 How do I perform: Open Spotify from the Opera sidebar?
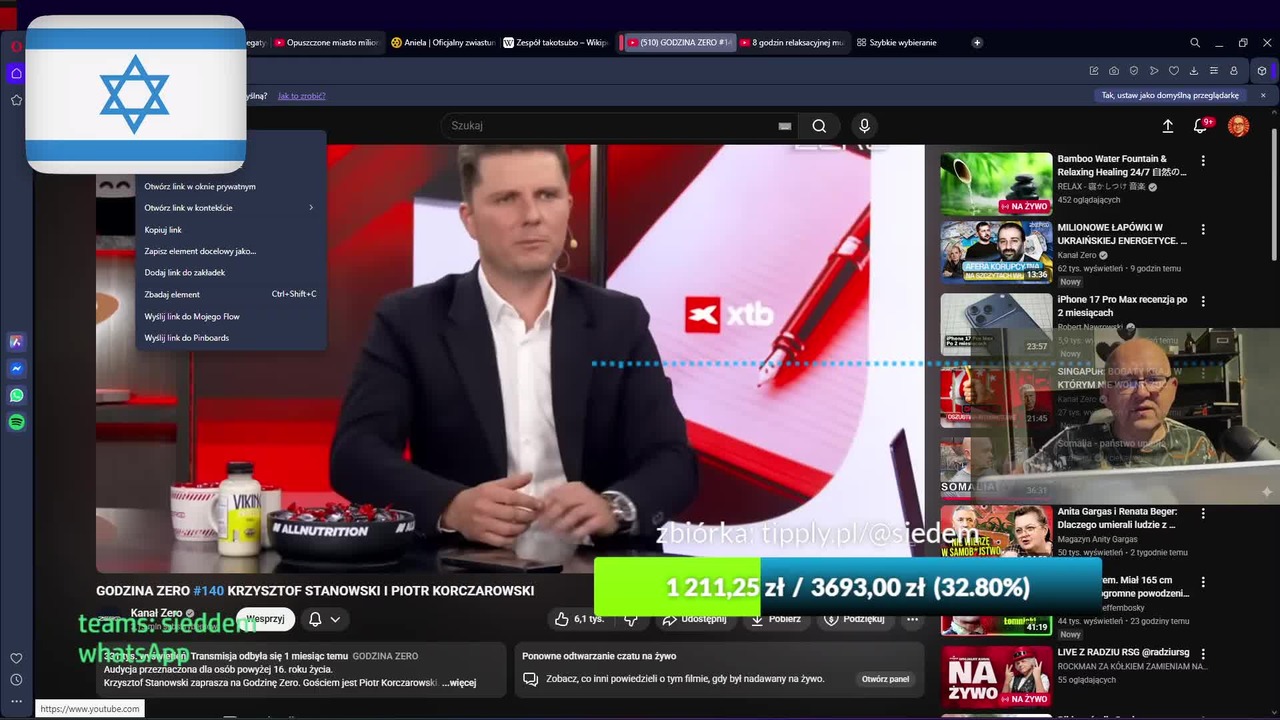pos(17,422)
